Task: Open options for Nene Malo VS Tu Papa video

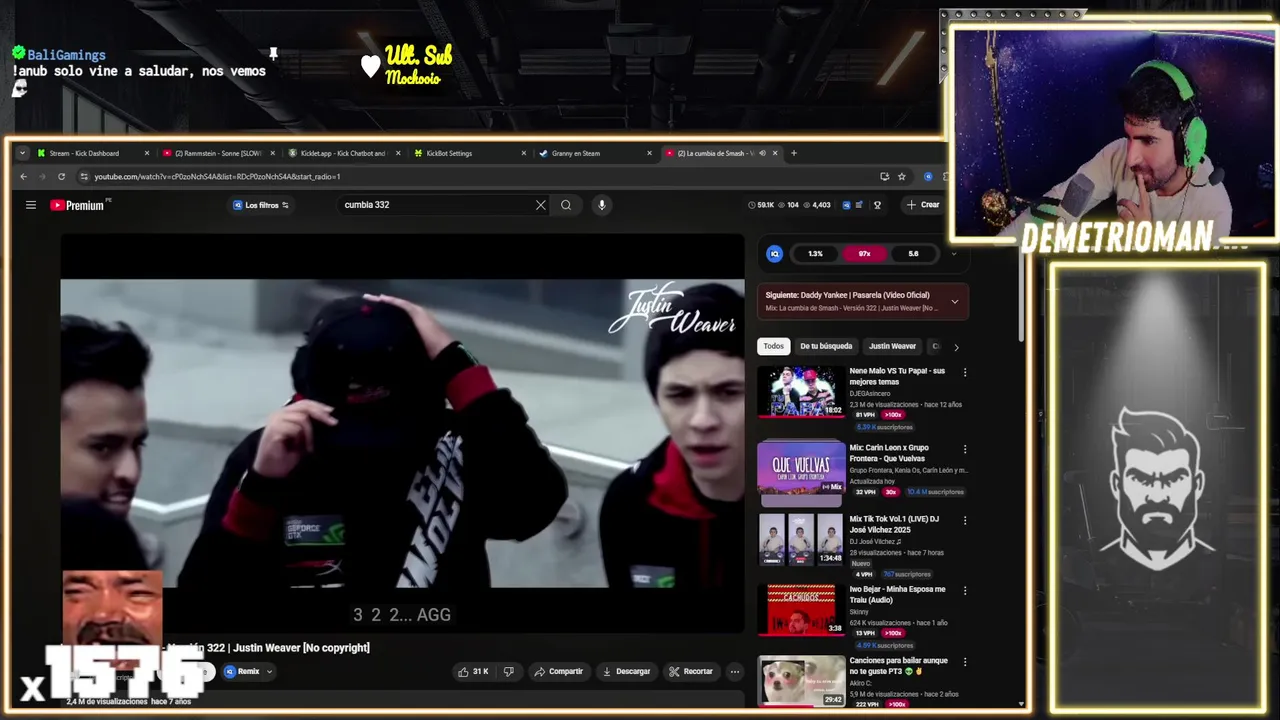Action: [965, 372]
